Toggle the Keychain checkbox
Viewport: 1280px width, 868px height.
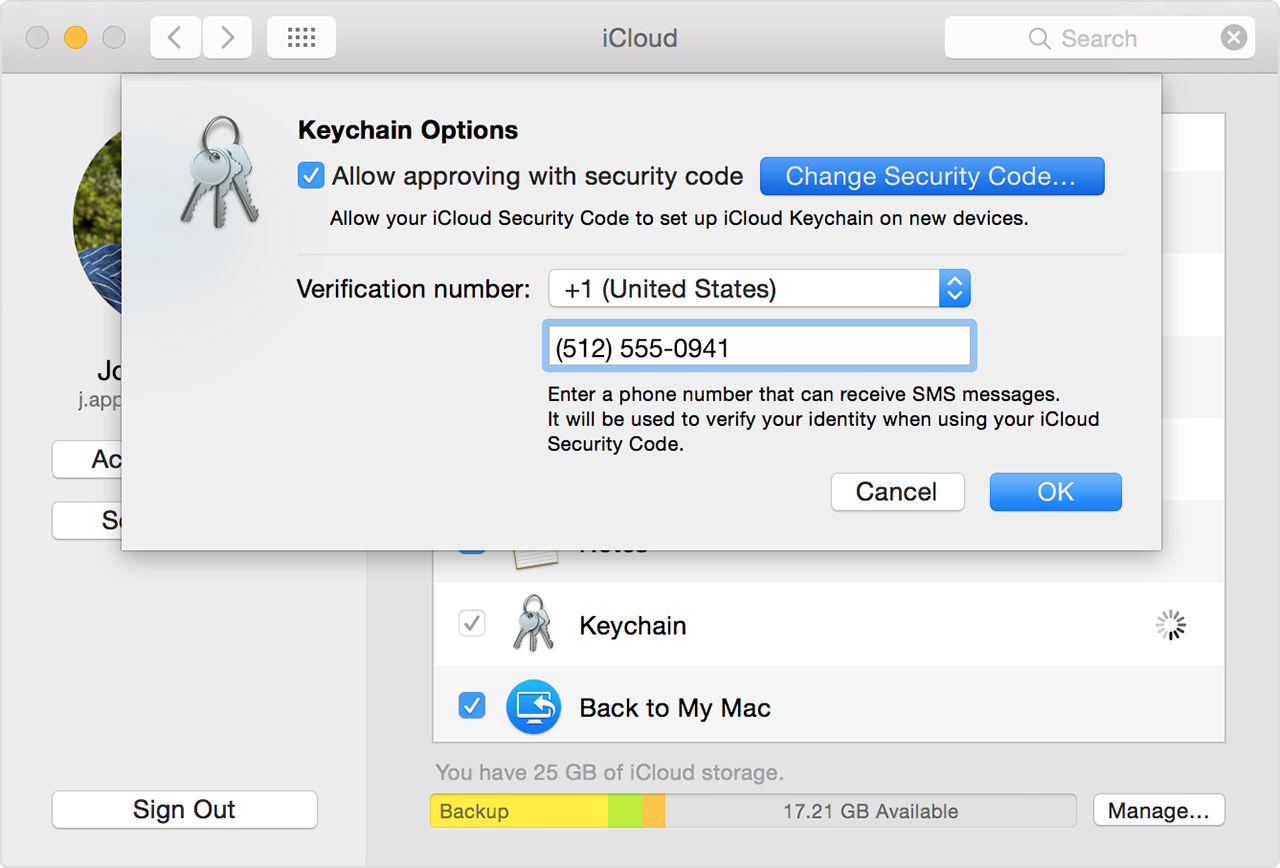471,624
